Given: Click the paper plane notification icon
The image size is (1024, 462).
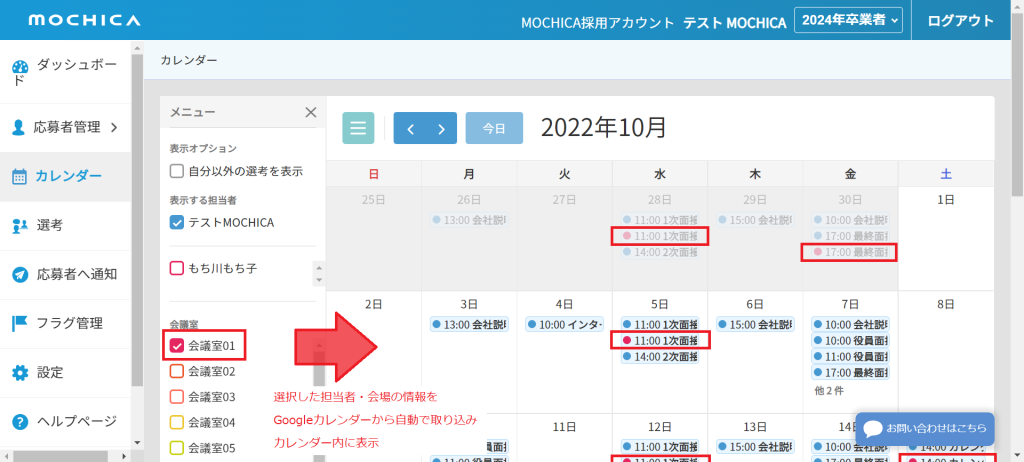Looking at the screenshot, I should [x=19, y=274].
